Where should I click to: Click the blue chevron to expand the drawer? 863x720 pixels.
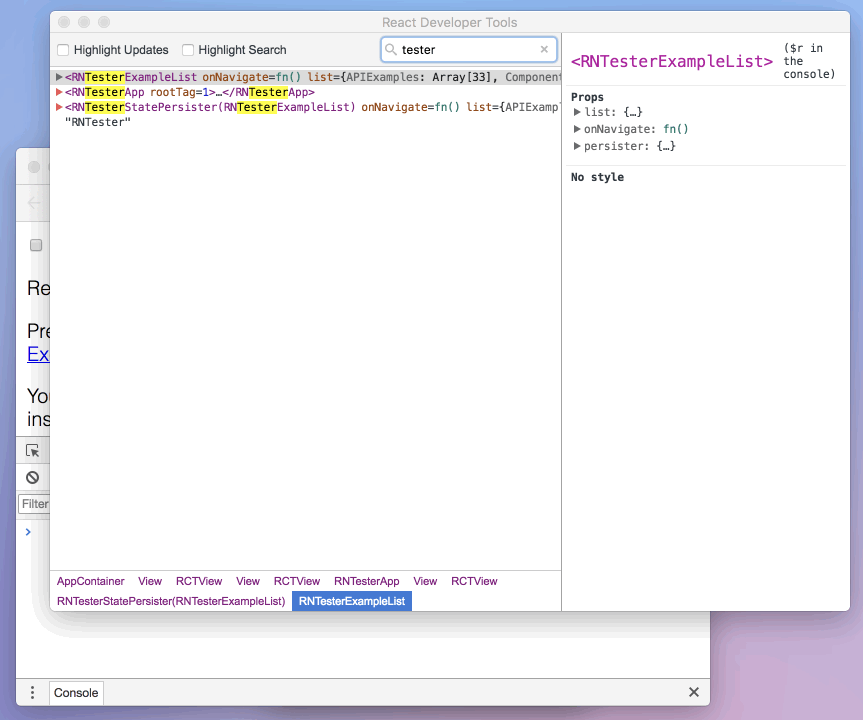tap(28, 531)
